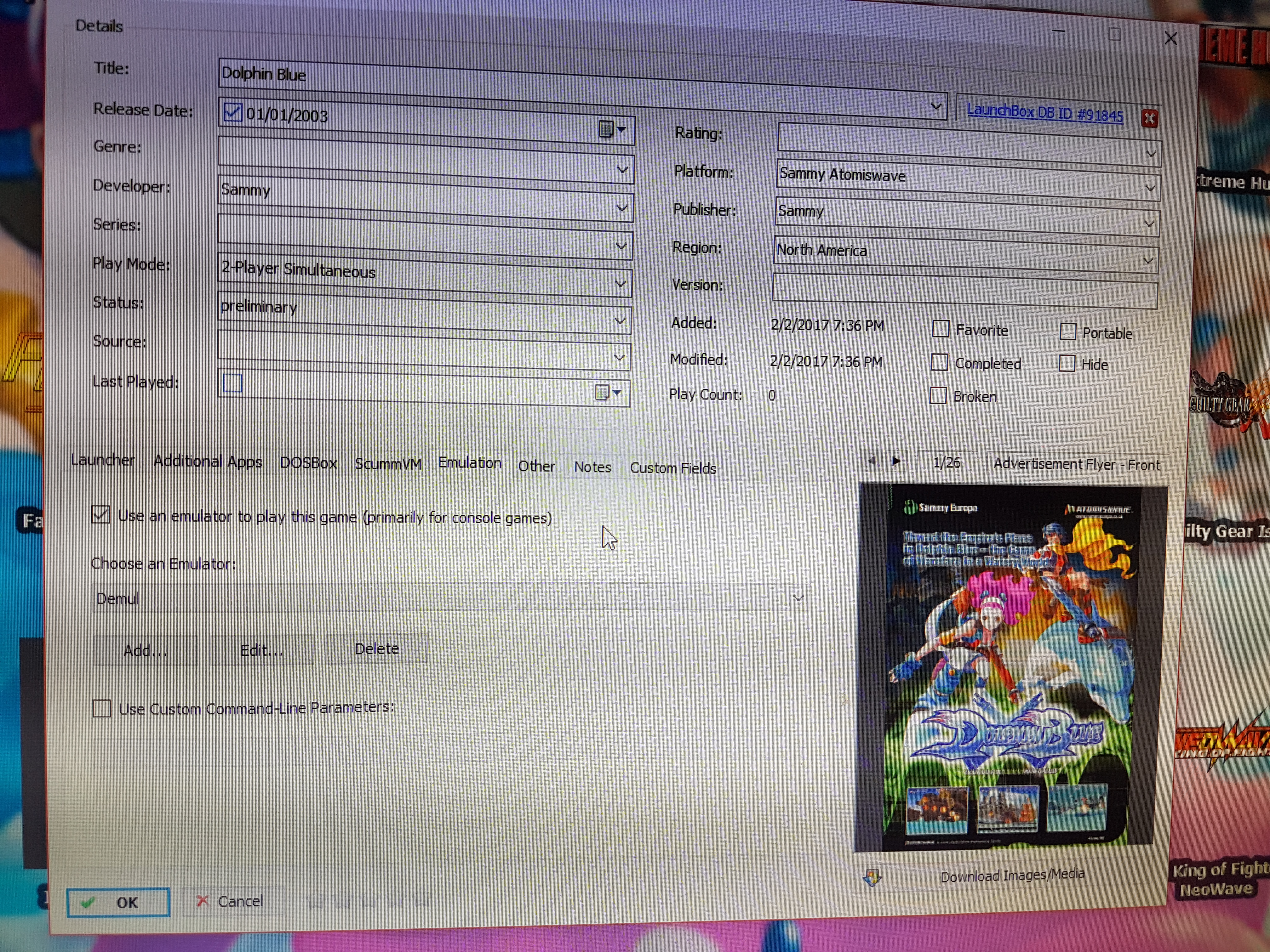Switch to the Launcher tab
This screenshot has height=952, width=1270.
point(103,460)
